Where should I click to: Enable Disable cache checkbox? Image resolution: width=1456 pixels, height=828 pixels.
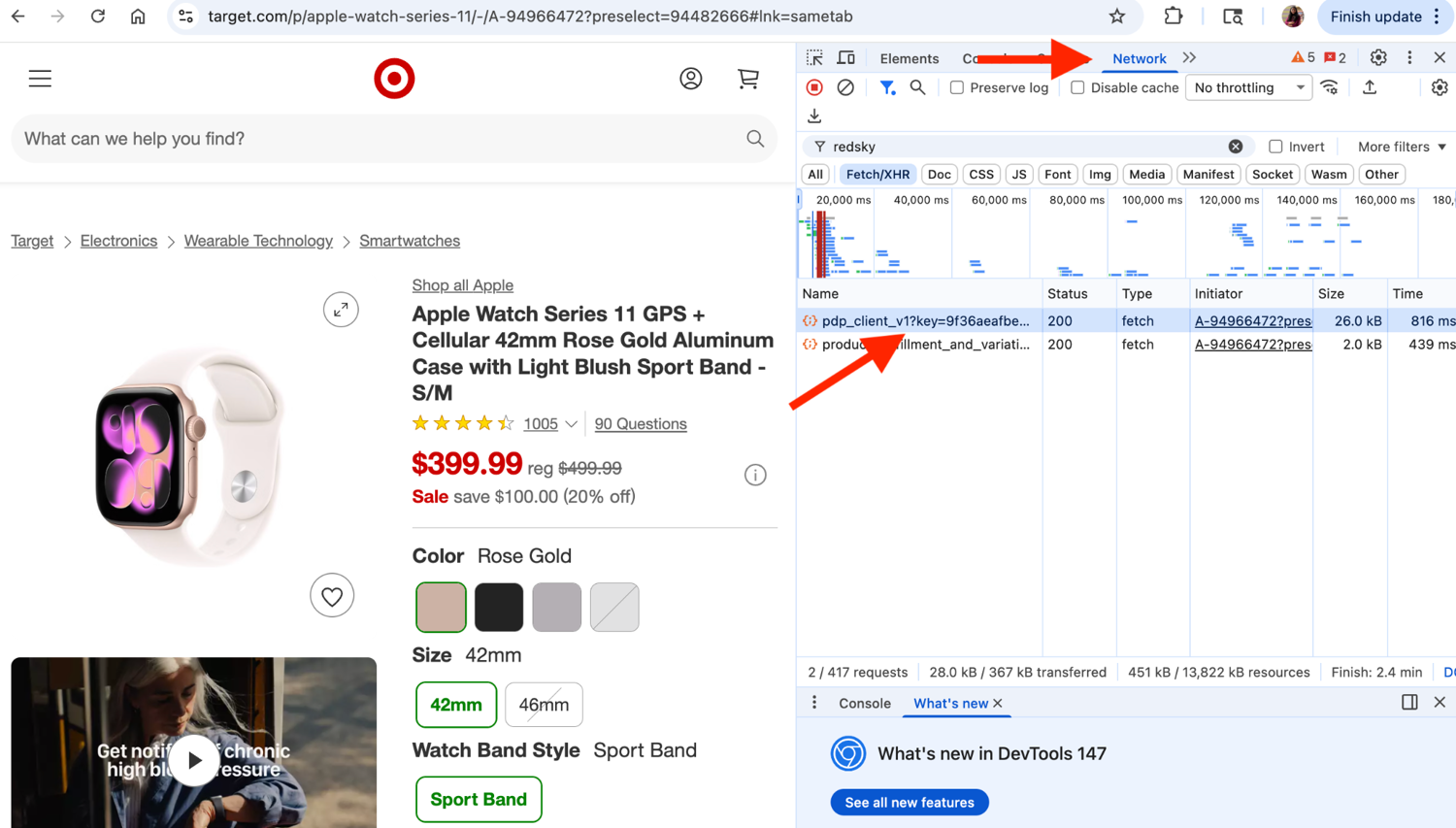1077,87
